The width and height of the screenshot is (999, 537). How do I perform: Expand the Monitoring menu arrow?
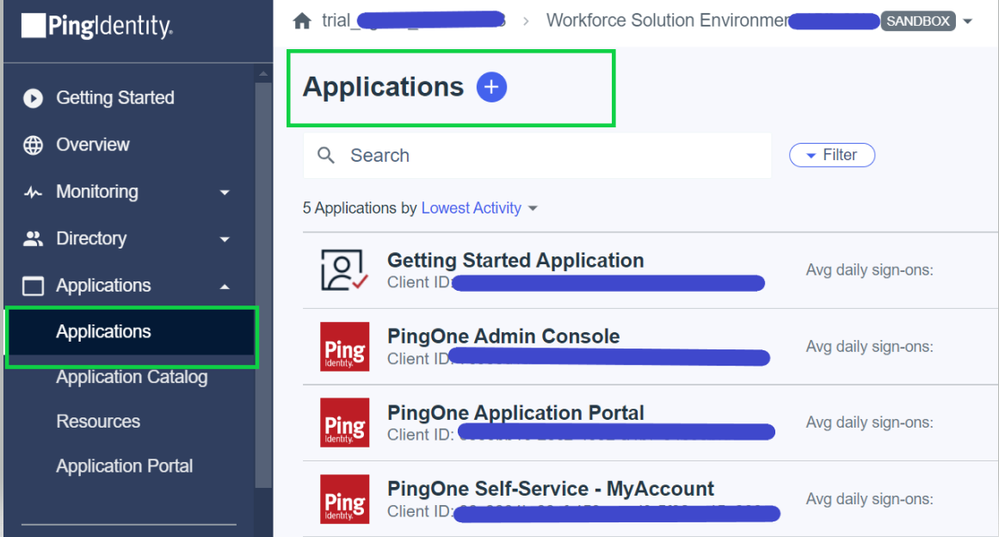pyautogui.click(x=224, y=192)
